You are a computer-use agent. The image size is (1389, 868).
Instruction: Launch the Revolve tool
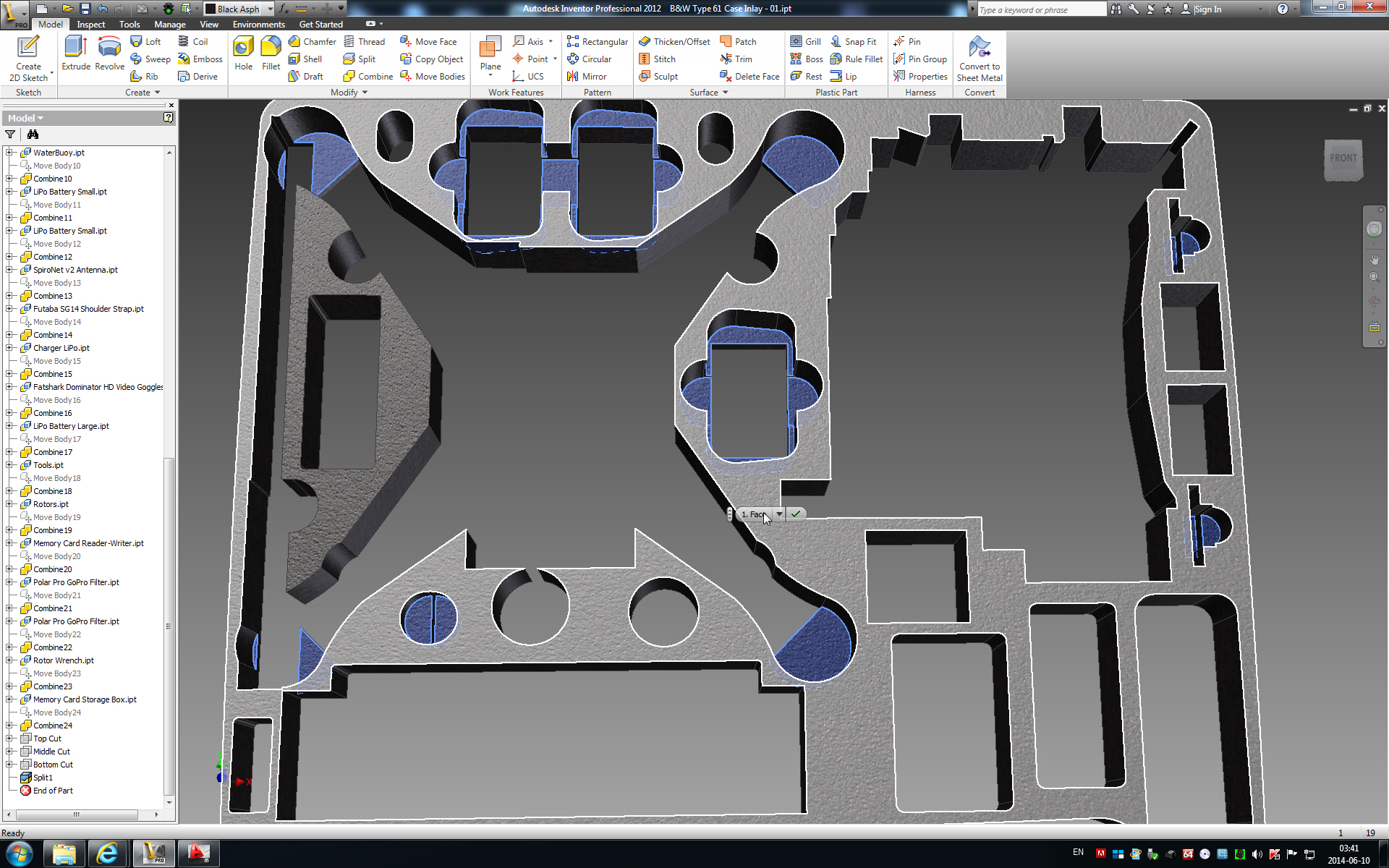(x=109, y=54)
